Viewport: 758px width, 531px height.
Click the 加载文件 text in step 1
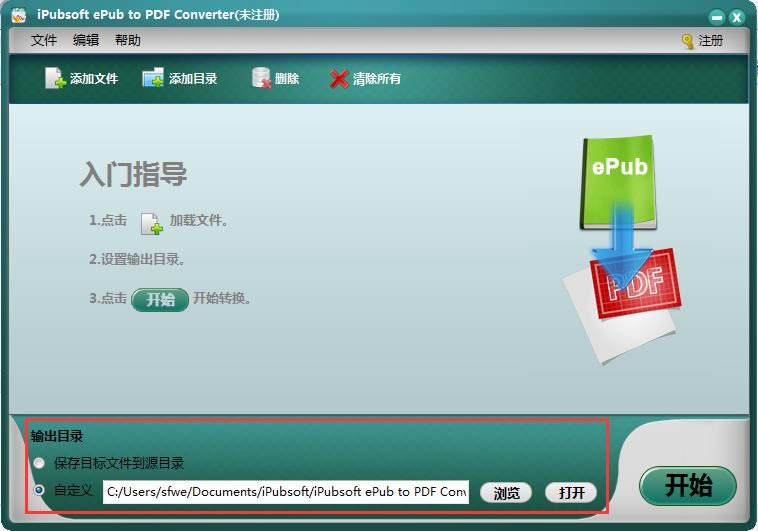click(x=198, y=221)
